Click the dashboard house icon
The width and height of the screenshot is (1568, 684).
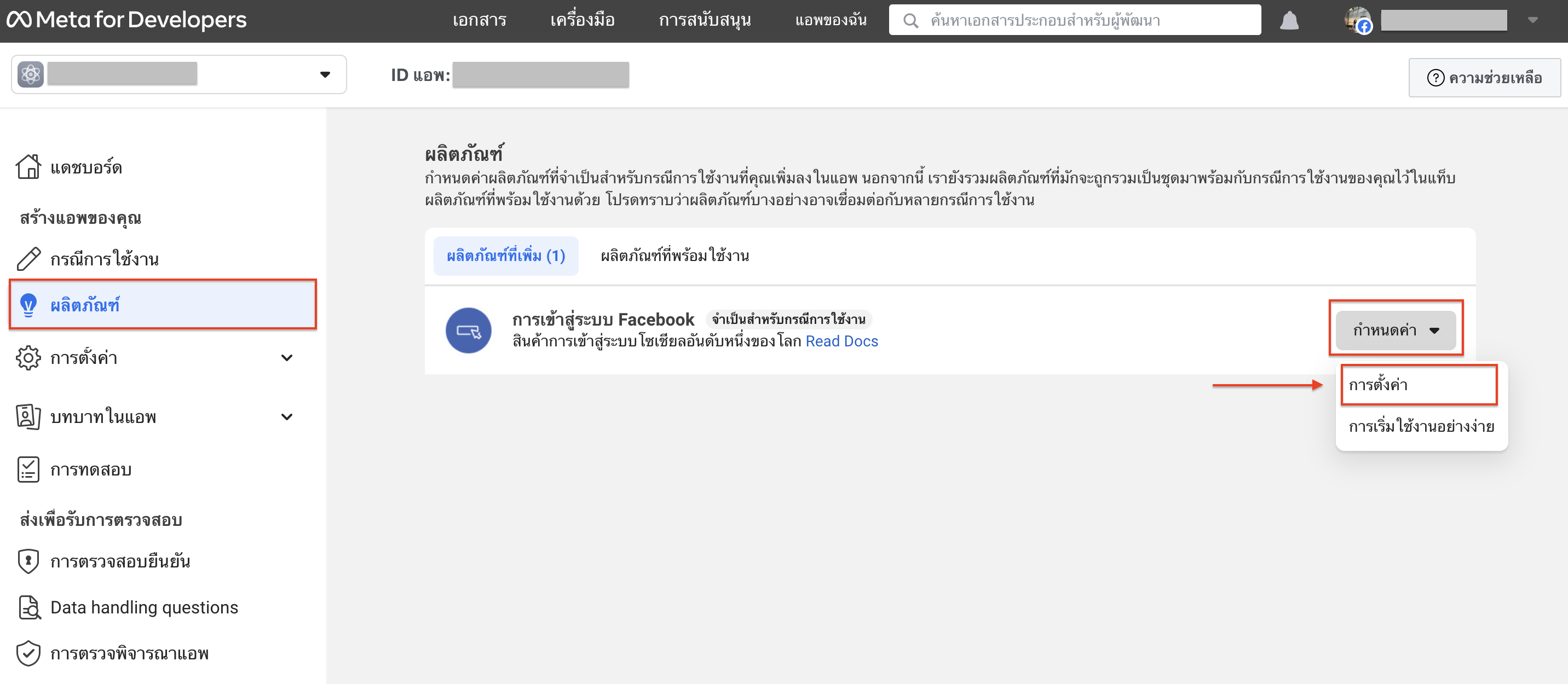coord(28,167)
